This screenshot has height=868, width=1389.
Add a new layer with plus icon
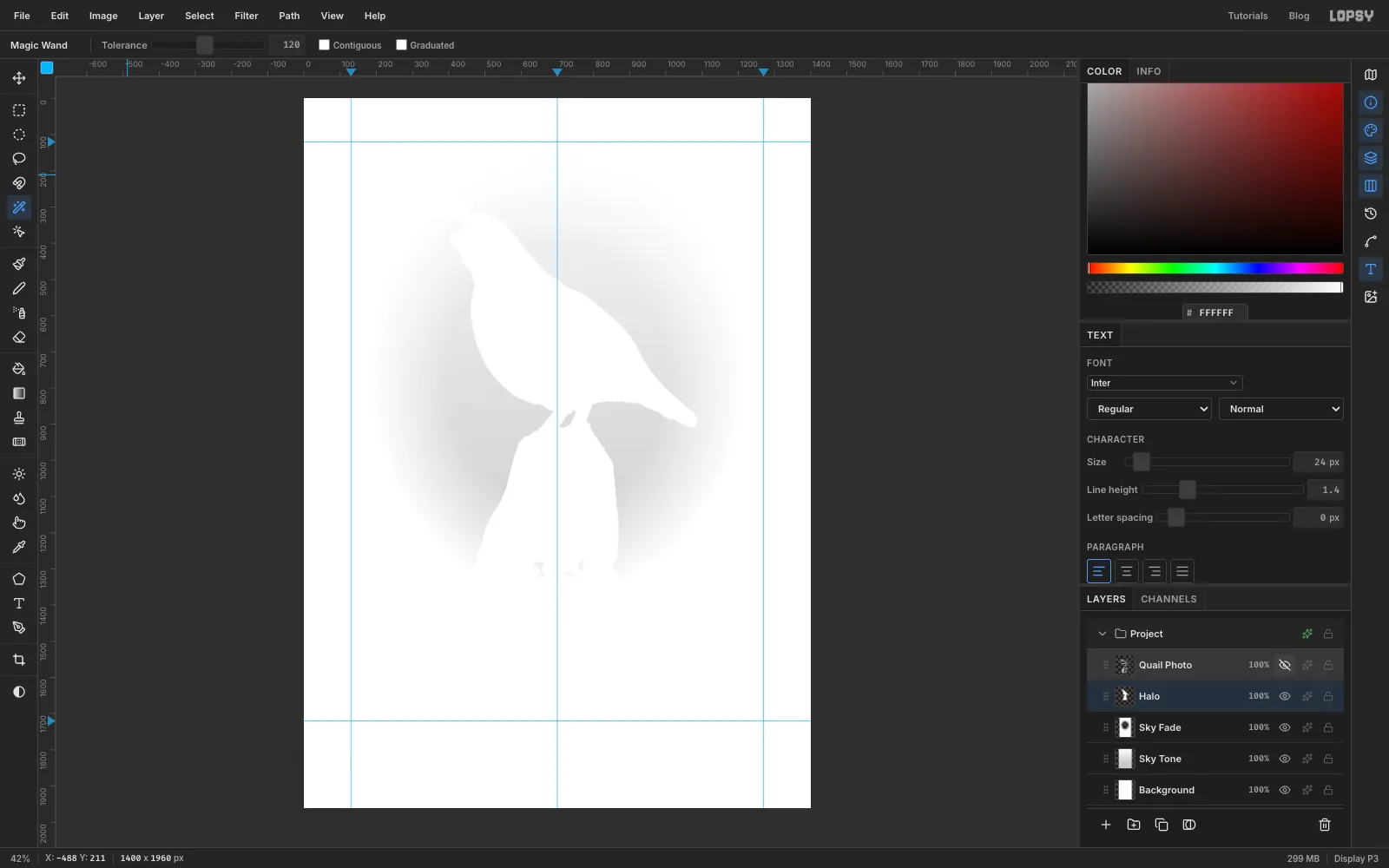1106,825
